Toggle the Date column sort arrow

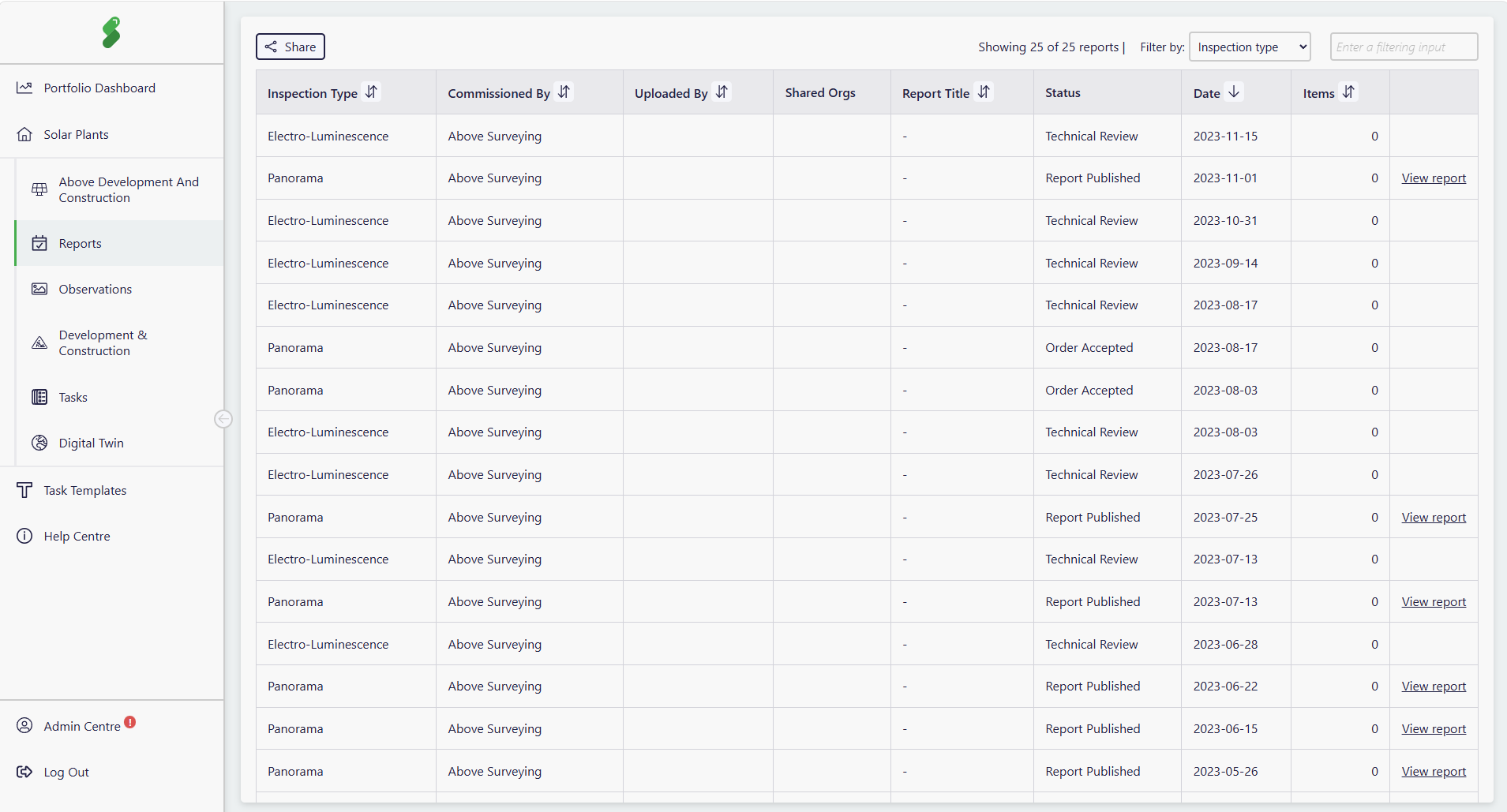tap(1234, 92)
